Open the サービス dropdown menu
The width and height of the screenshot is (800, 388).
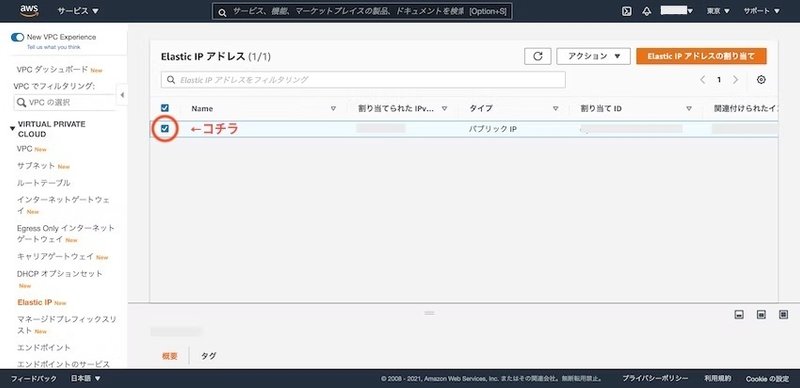click(x=79, y=11)
